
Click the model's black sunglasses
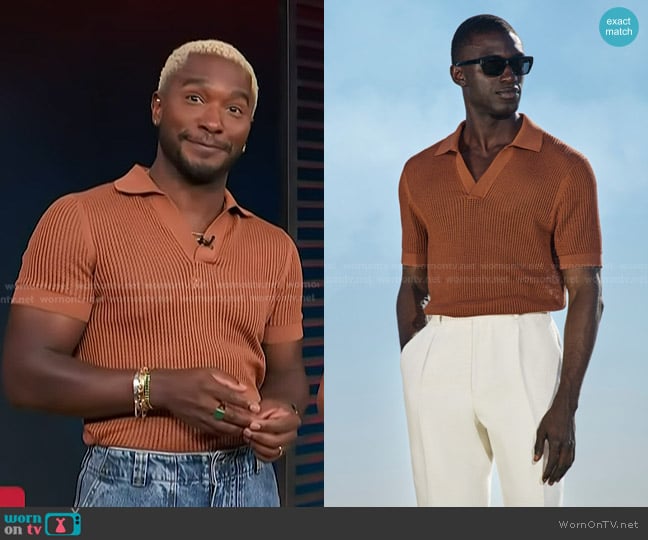[495, 65]
